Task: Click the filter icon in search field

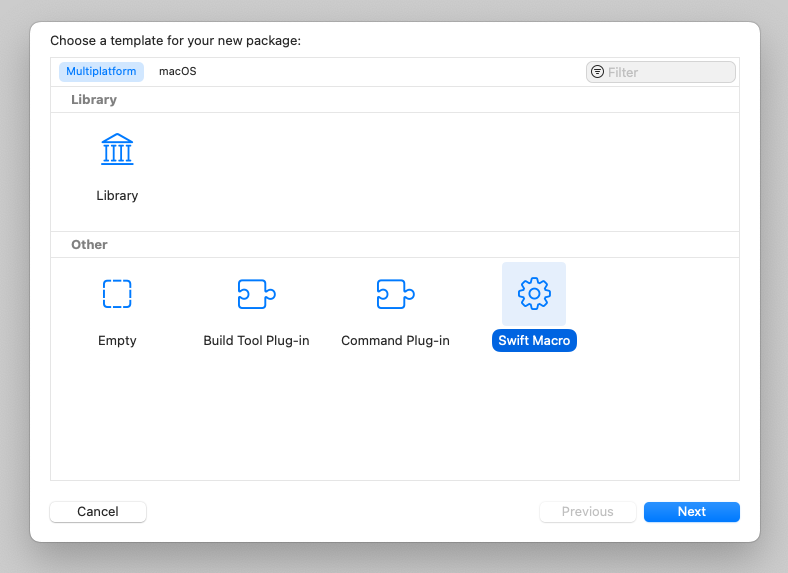Action: [597, 72]
